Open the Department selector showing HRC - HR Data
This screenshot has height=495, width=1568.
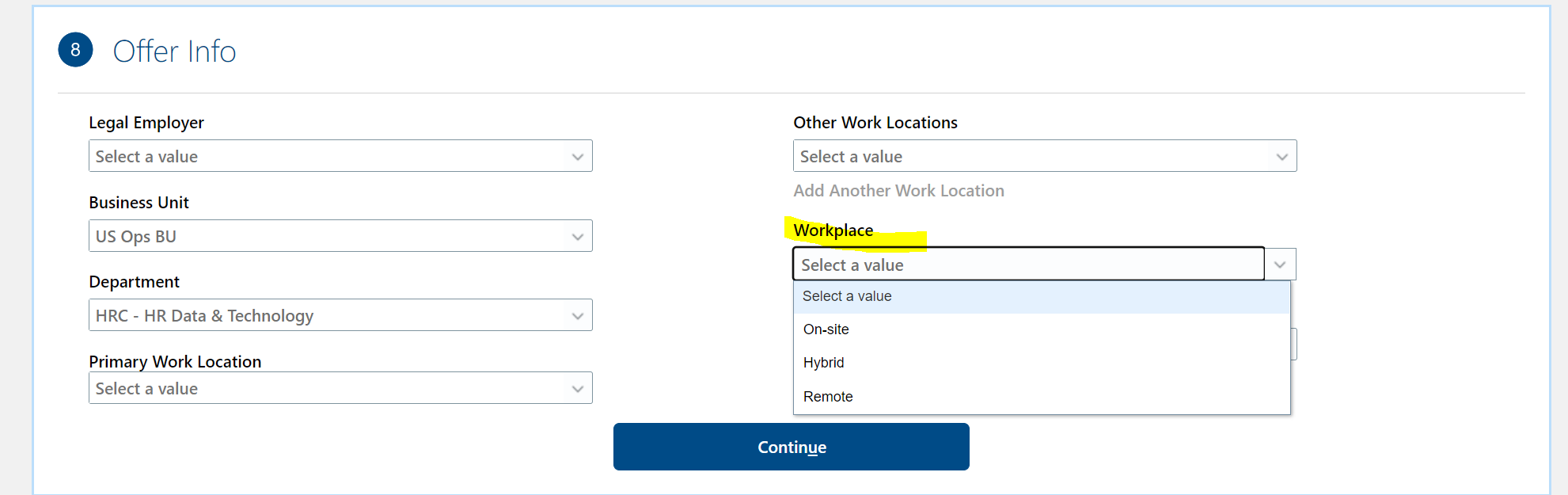pos(340,314)
